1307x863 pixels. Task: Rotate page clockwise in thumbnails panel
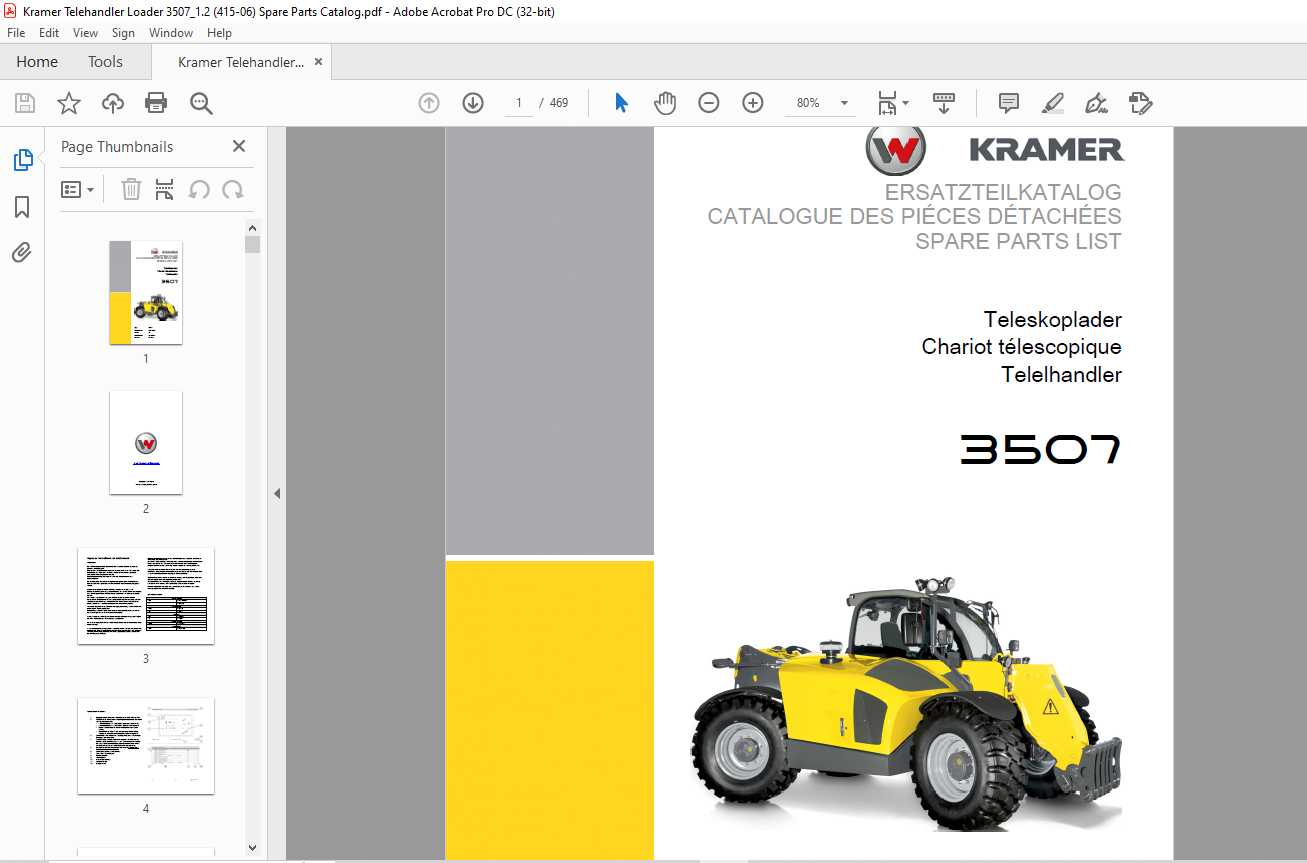(233, 189)
